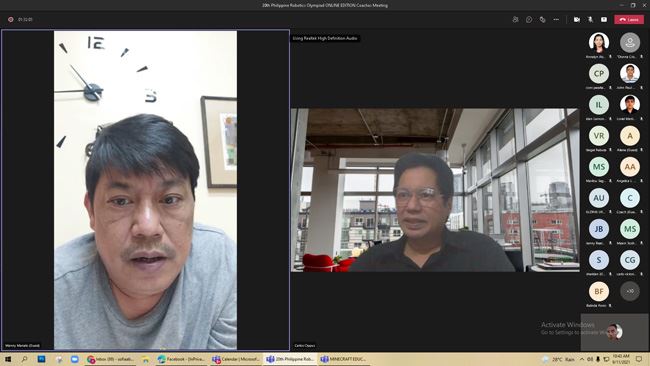Show hidden system tray icons chevron

click(582, 359)
